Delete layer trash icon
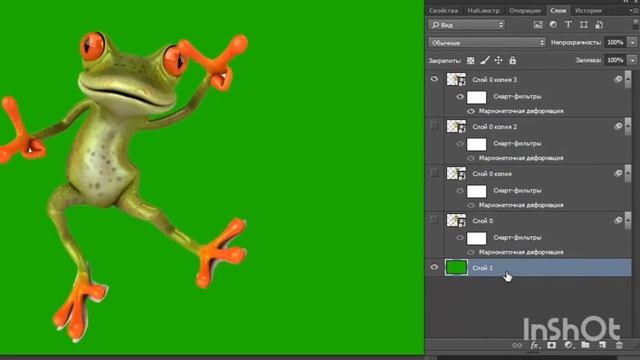This screenshot has height=360, width=640. [619, 345]
